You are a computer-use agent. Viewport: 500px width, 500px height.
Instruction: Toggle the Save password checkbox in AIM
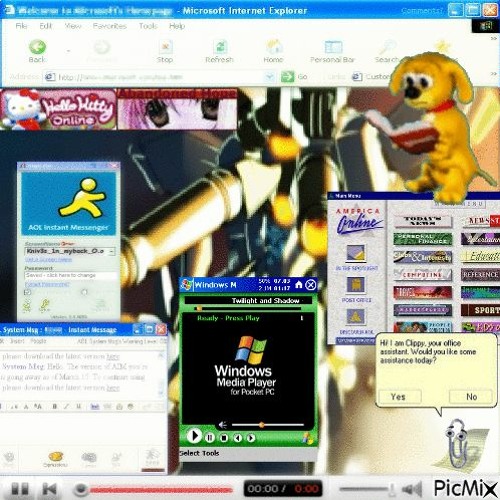coord(27,292)
